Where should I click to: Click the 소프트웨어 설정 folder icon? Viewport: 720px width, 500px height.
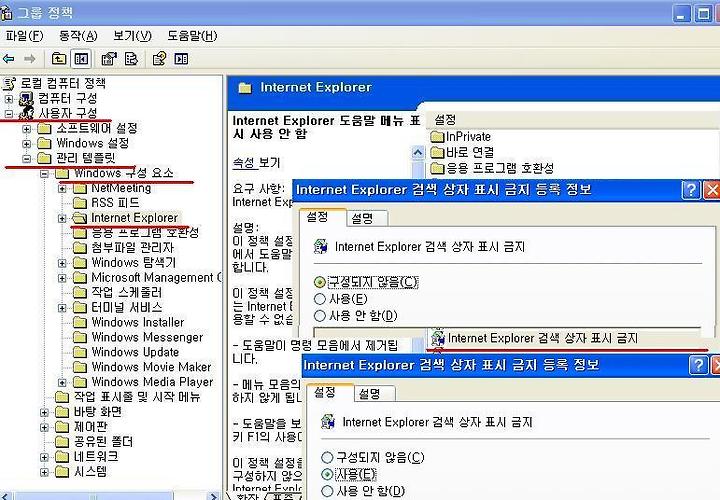point(44,128)
